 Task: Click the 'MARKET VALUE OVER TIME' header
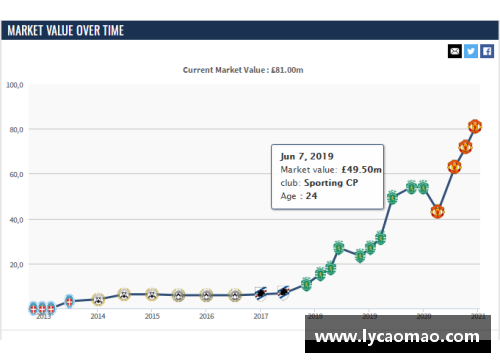(66, 31)
